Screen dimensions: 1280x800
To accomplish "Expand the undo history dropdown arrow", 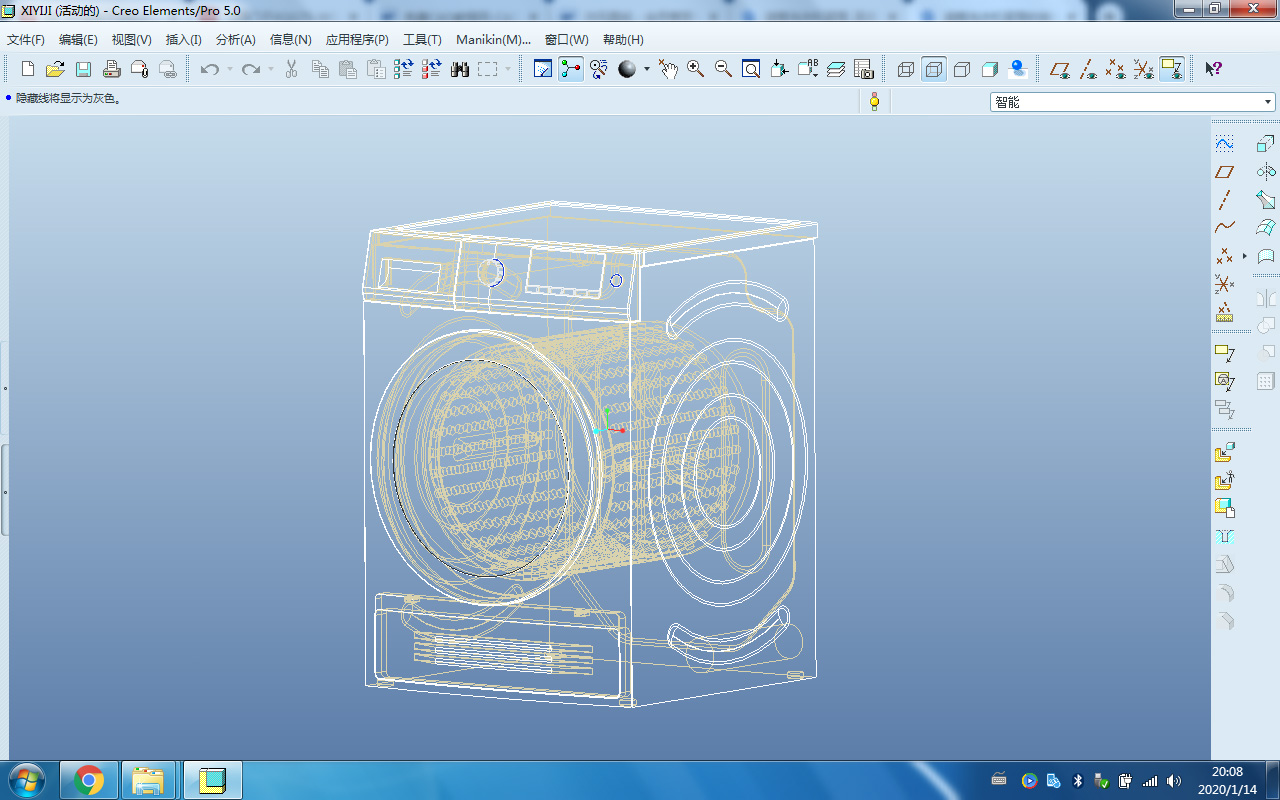I will pos(230,69).
